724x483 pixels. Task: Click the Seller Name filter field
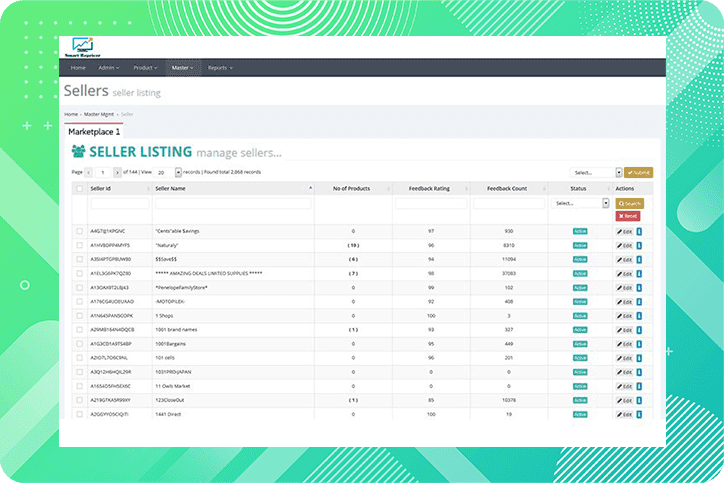(x=233, y=203)
